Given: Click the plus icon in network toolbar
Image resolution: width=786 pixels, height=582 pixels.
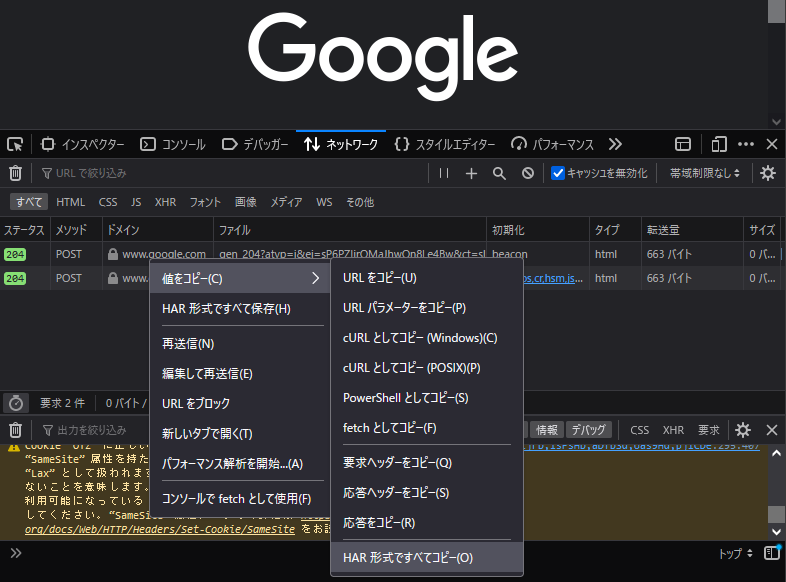Looking at the screenshot, I should pos(471,173).
